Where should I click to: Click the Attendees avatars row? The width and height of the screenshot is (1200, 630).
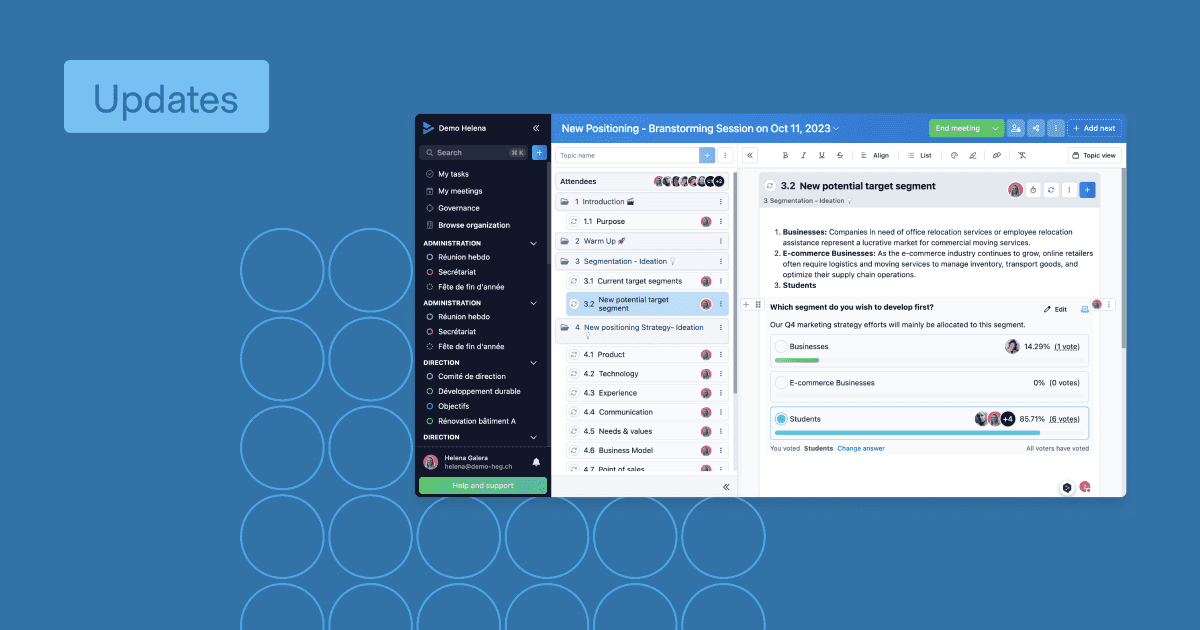(689, 181)
